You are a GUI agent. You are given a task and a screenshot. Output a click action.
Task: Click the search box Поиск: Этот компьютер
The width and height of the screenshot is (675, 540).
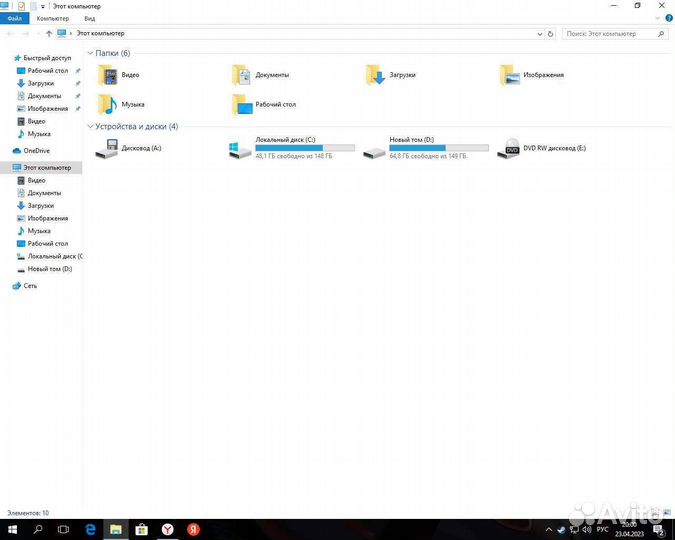pos(610,33)
